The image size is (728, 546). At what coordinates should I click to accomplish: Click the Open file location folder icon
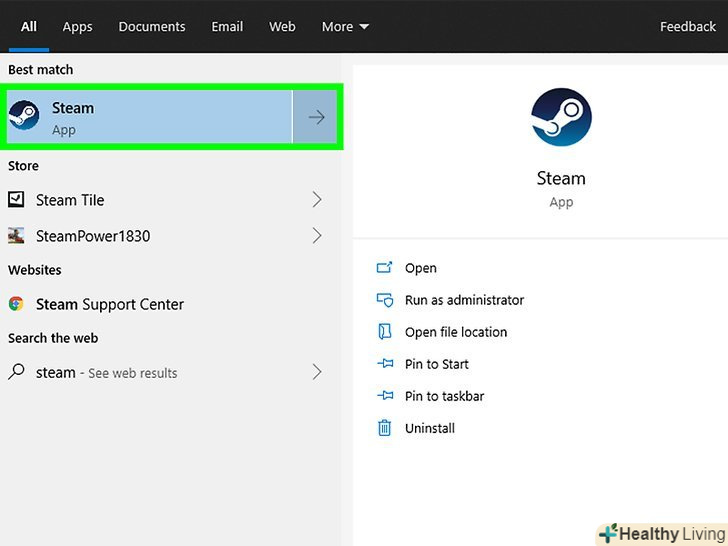point(384,332)
